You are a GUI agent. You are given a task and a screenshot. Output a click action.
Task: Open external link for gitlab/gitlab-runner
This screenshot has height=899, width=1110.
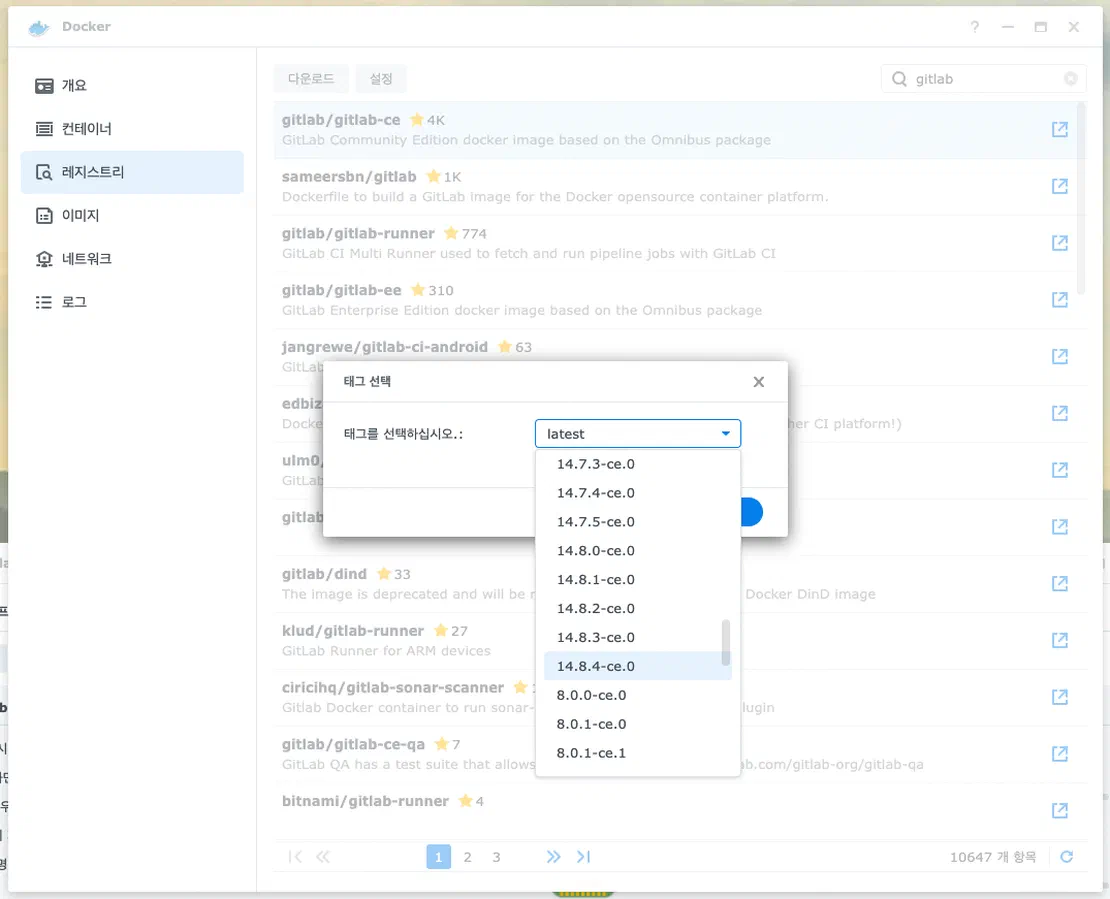point(1059,243)
